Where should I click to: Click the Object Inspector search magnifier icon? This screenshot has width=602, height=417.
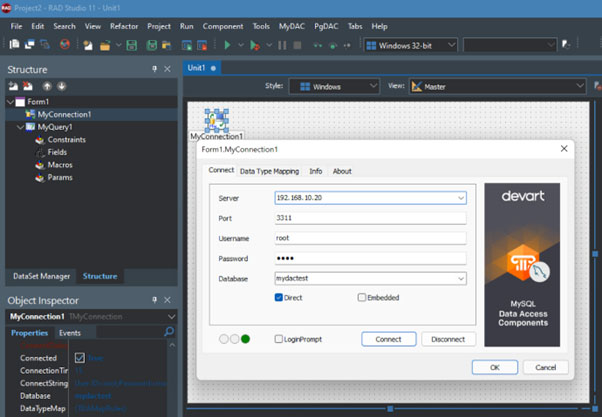169,331
